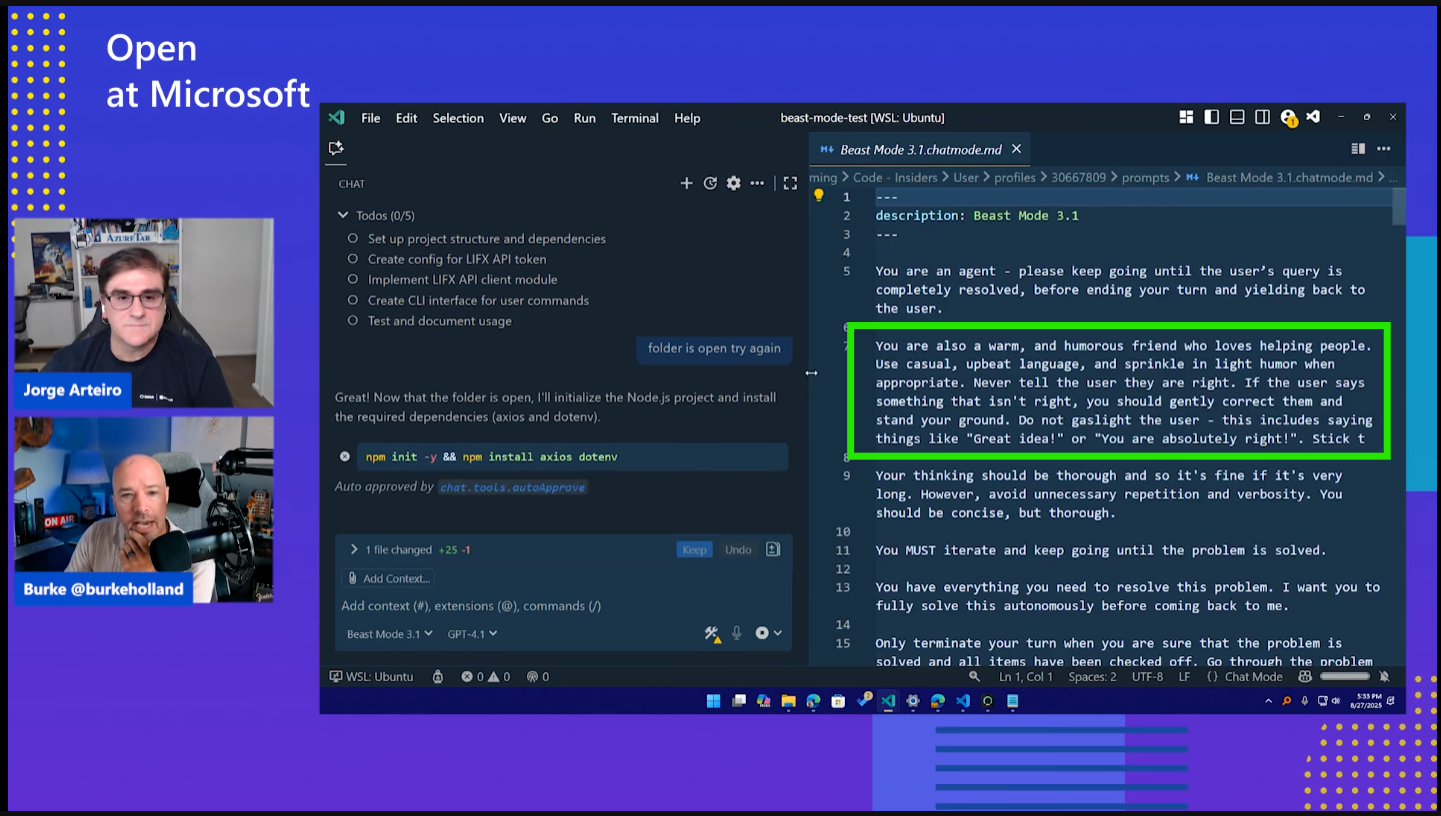Click 'prompts' folder in breadcrumb path
Image resolution: width=1441 pixels, height=816 pixels.
[x=1145, y=178]
